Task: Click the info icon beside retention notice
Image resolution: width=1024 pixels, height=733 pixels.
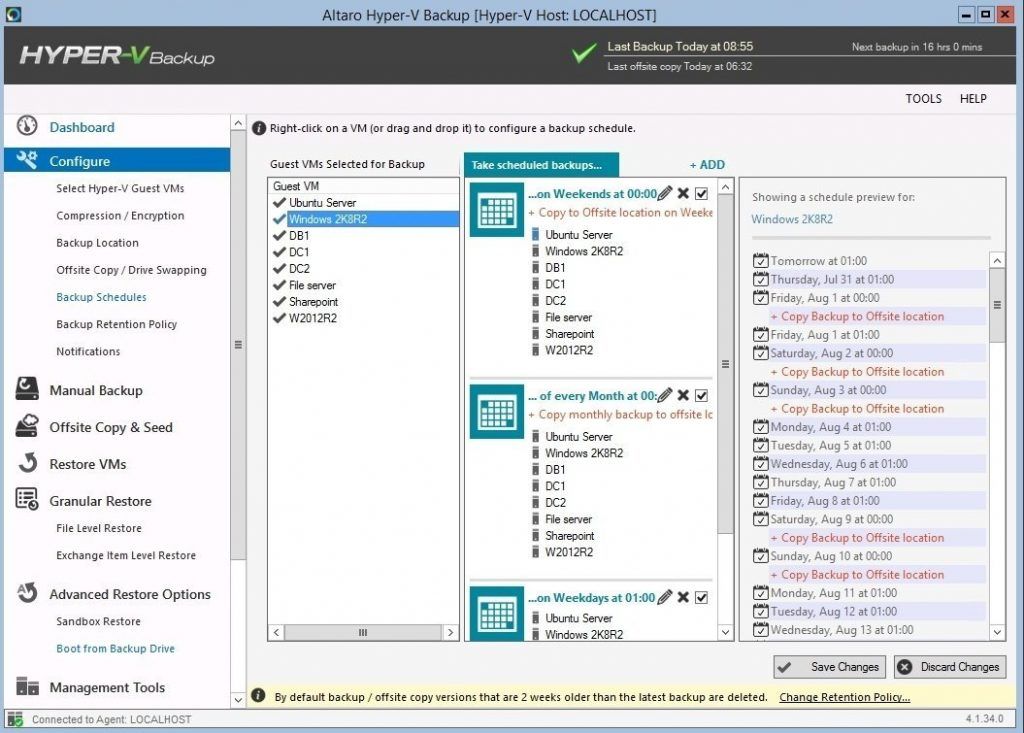Action: point(259,696)
